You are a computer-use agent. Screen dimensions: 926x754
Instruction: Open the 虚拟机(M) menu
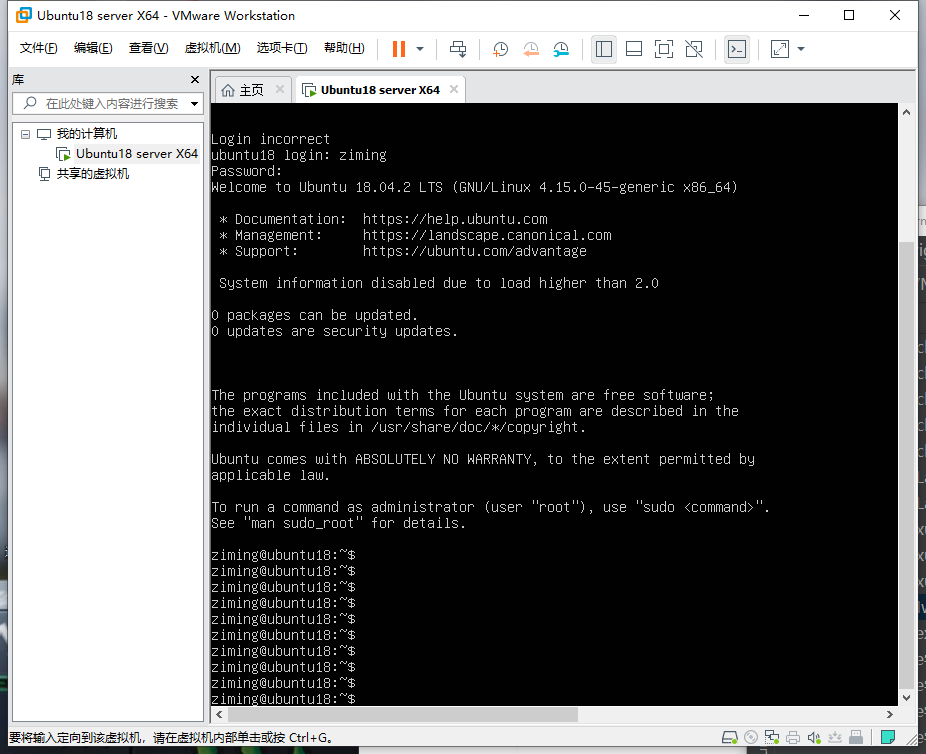[x=212, y=48]
